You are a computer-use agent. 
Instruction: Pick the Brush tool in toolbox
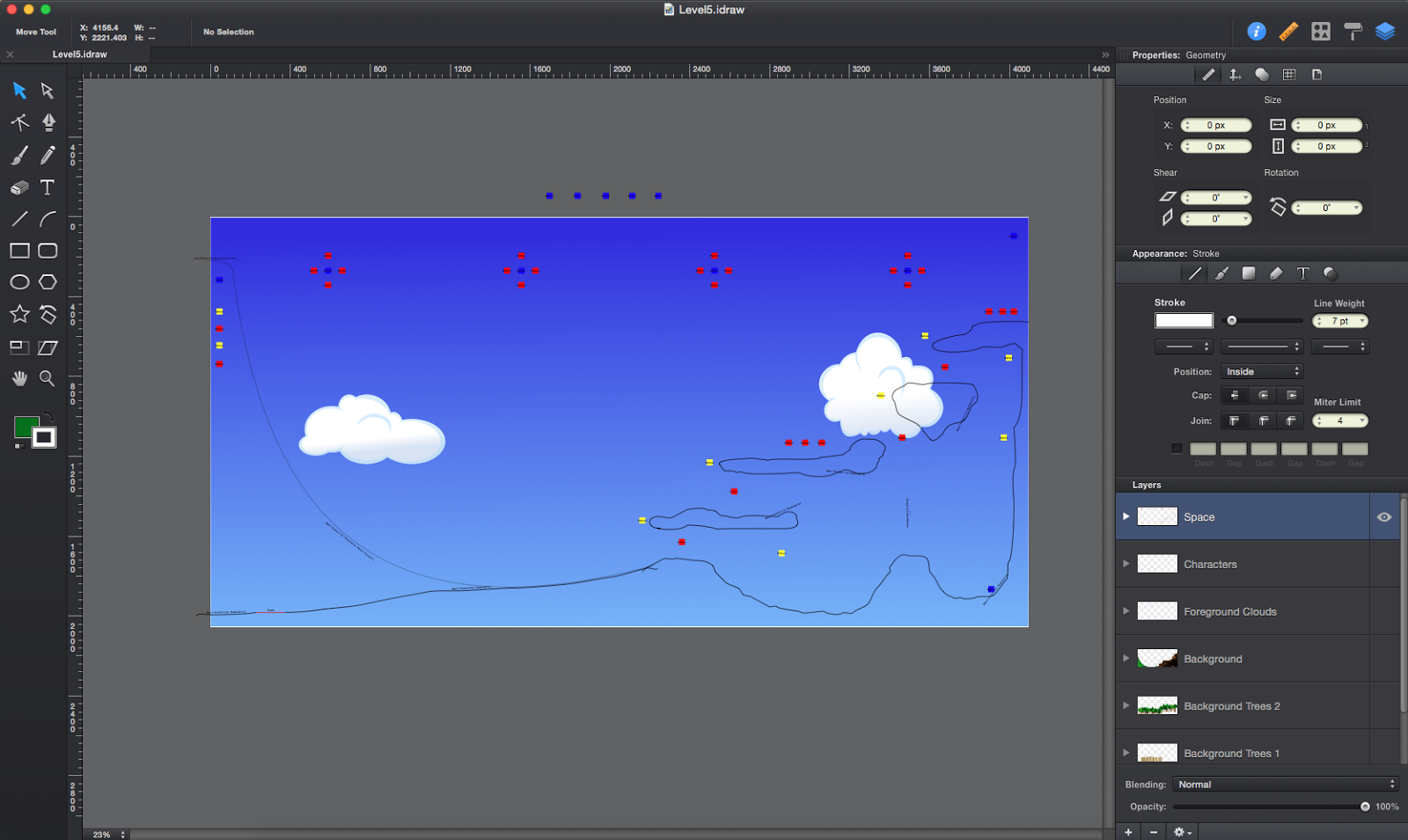[19, 156]
